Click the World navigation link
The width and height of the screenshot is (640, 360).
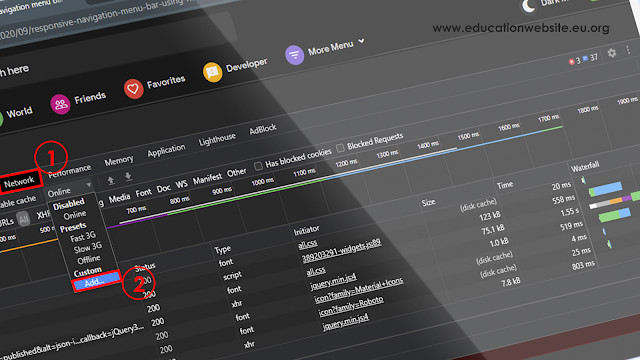click(19, 113)
